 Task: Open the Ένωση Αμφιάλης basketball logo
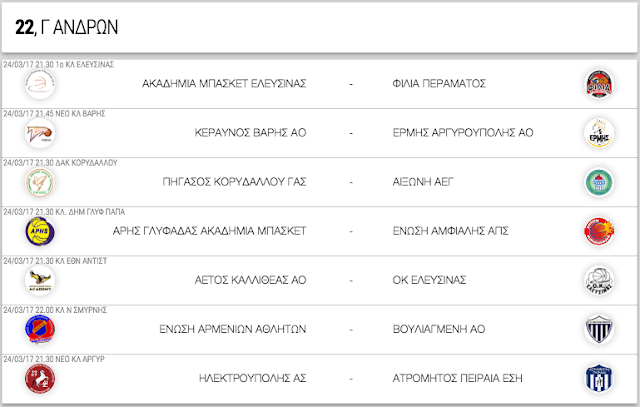(599, 231)
